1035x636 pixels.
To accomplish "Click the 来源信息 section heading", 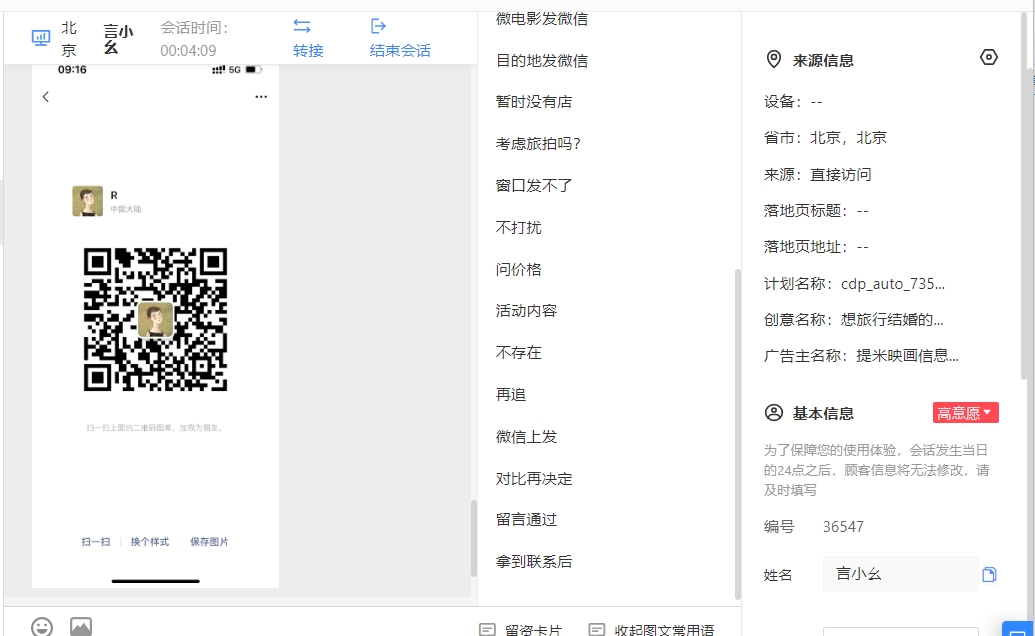I will click(823, 61).
